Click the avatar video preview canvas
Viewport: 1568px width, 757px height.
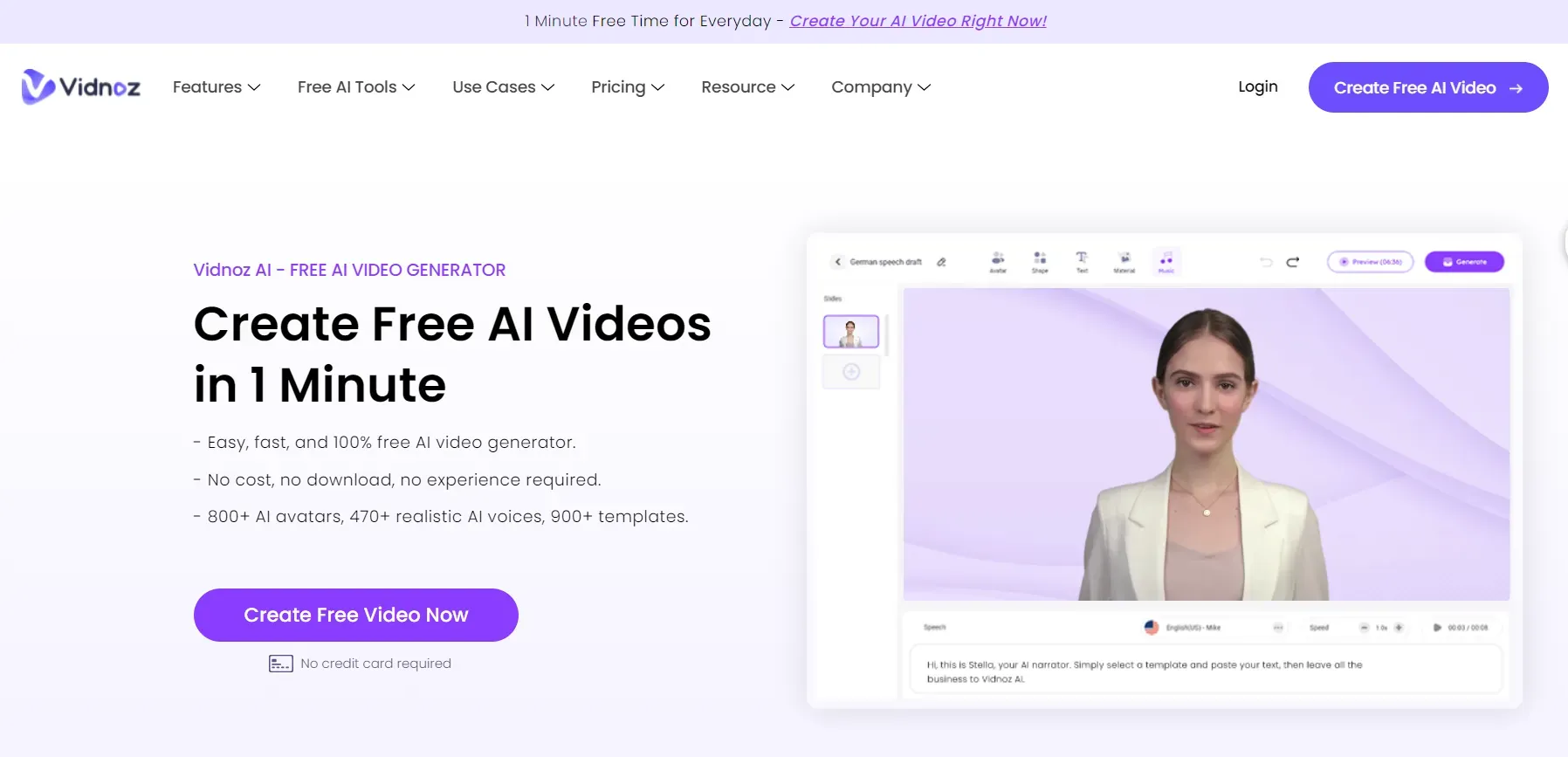click(x=1207, y=444)
